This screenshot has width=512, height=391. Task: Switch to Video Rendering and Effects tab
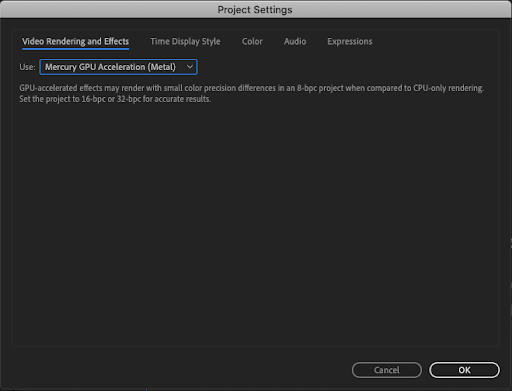click(x=75, y=41)
